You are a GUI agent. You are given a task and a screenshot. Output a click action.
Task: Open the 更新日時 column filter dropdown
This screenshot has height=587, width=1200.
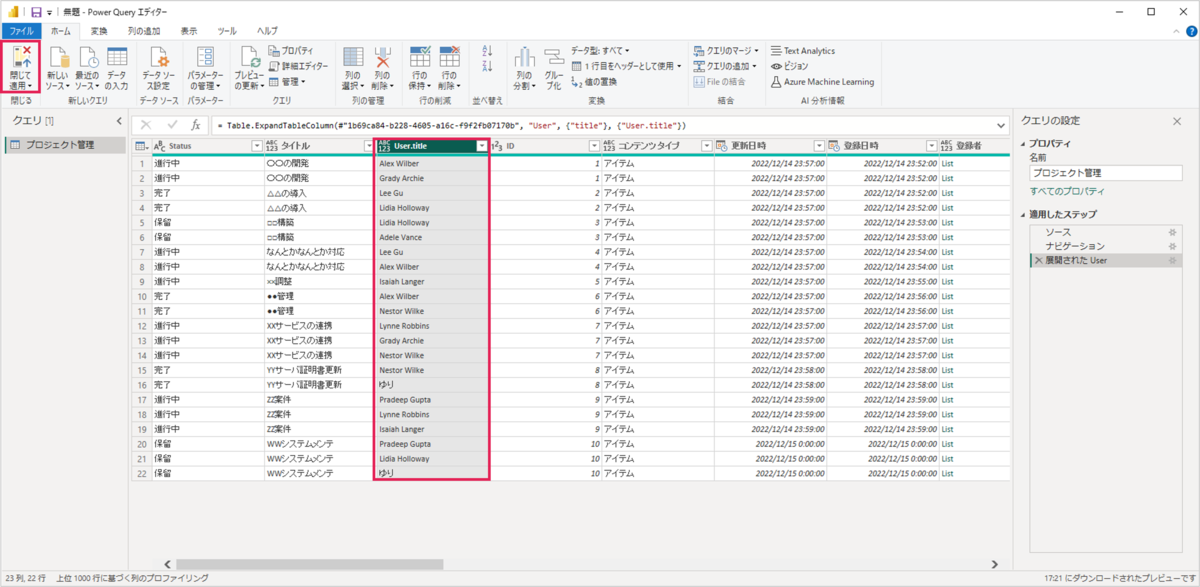pyautogui.click(x=819, y=146)
